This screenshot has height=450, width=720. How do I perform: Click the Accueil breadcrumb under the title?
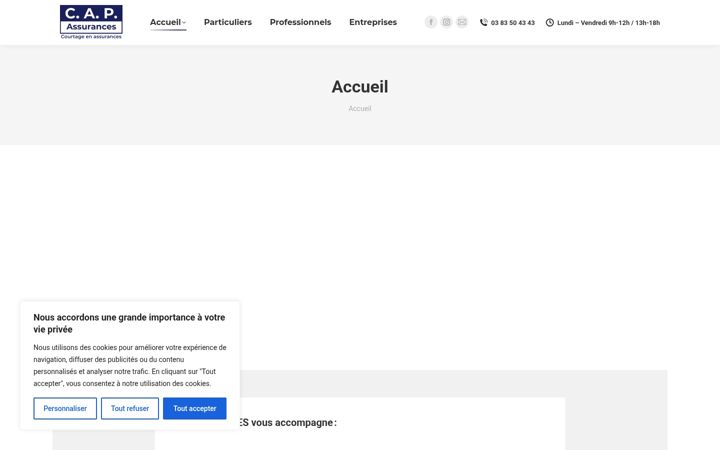[x=360, y=108]
